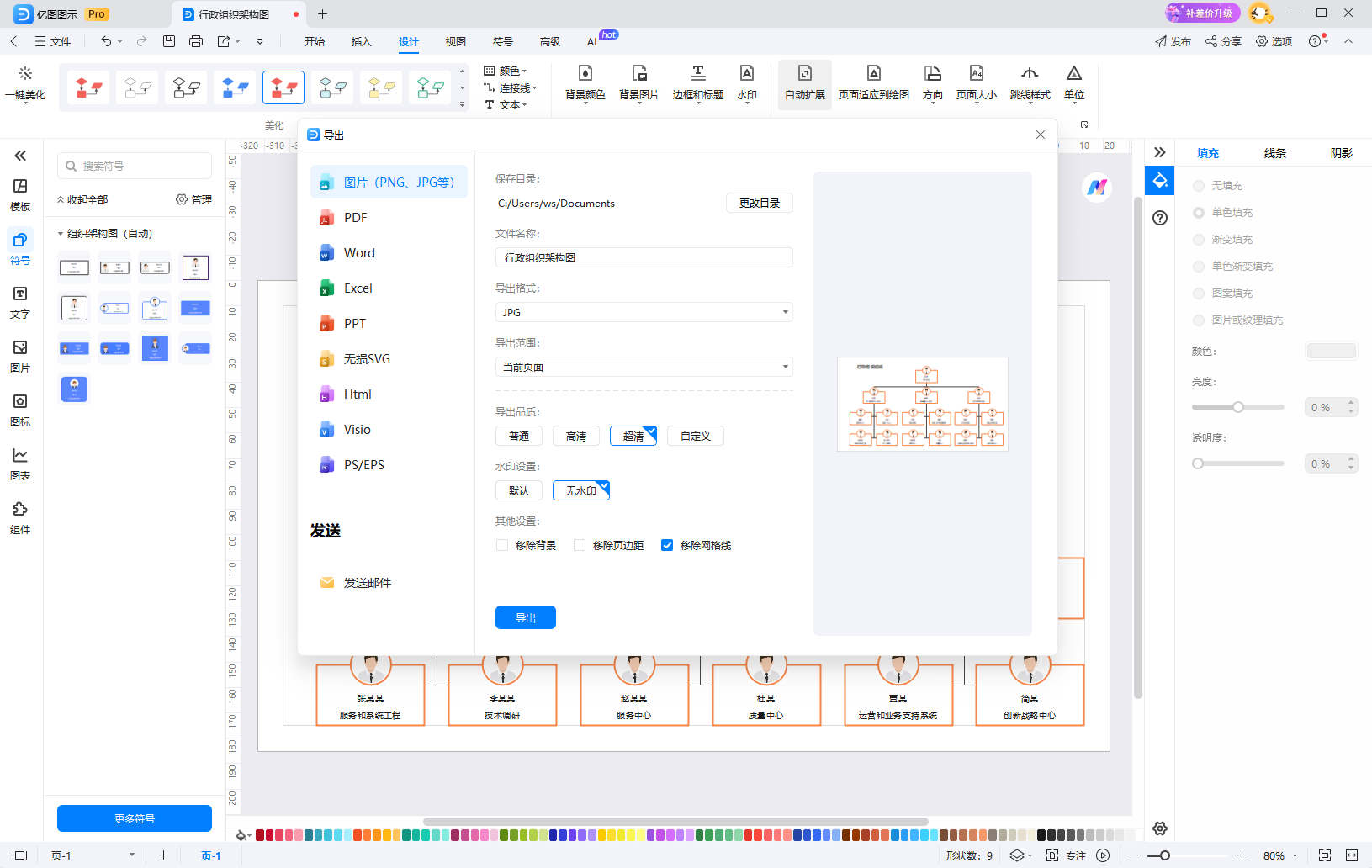
Task: Choose 默认 watermark setting
Action: pyautogui.click(x=519, y=490)
